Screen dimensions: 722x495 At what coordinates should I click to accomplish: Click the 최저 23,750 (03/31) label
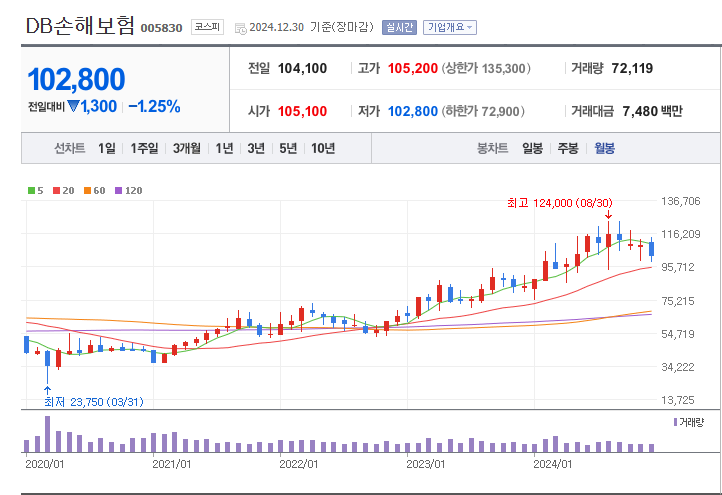pos(94,402)
